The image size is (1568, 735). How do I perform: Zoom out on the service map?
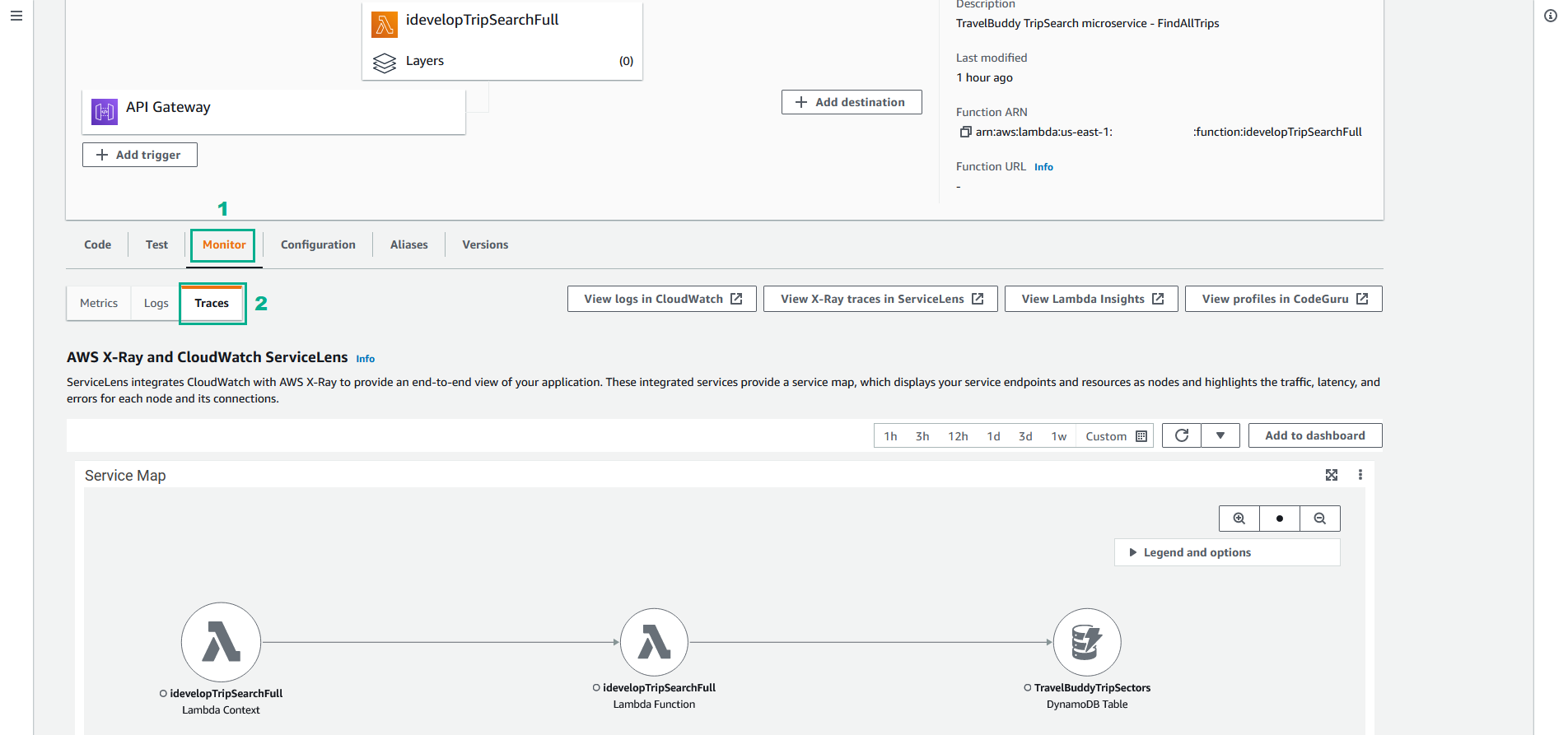[x=1320, y=519]
